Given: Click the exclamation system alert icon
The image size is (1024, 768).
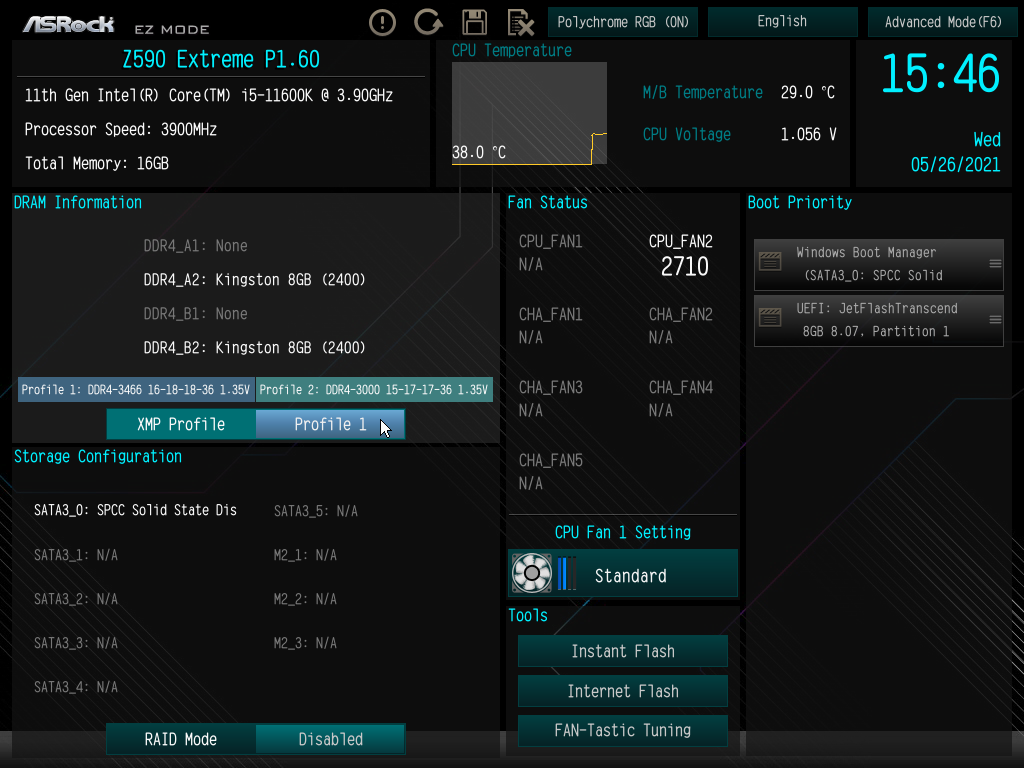Looking at the screenshot, I should pyautogui.click(x=382, y=22).
